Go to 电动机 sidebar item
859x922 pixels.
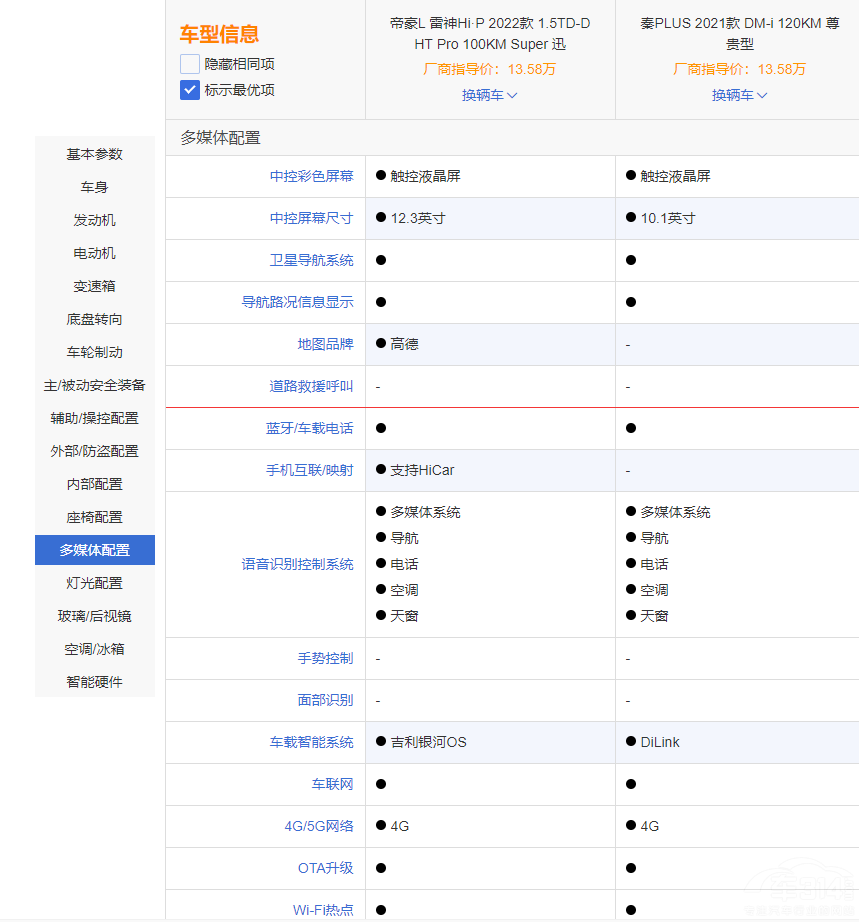[95, 253]
